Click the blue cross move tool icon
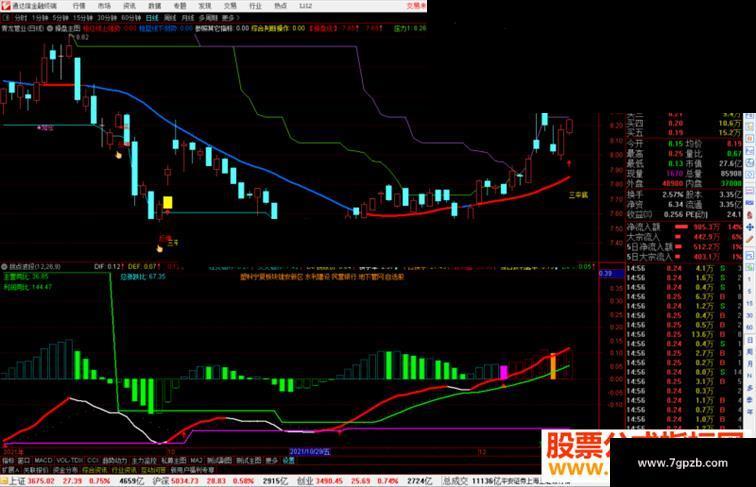This screenshot has height=487, width=756. pyautogui.click(x=750, y=227)
